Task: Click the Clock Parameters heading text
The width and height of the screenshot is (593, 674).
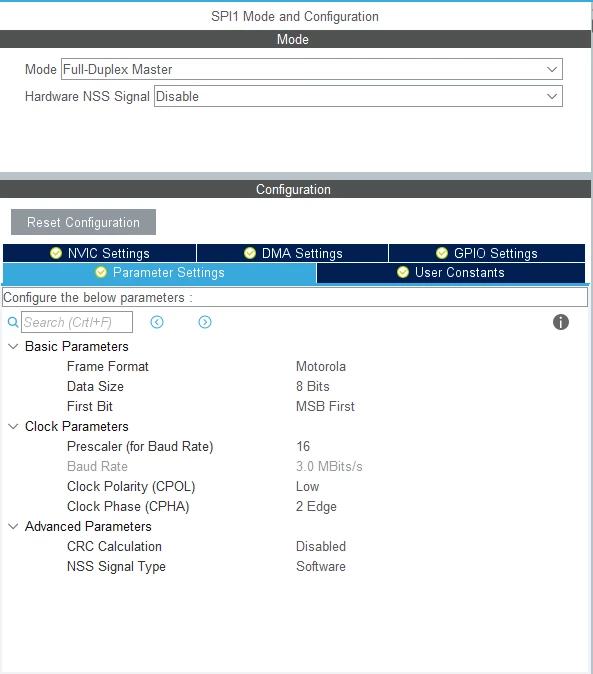Action: 76,426
